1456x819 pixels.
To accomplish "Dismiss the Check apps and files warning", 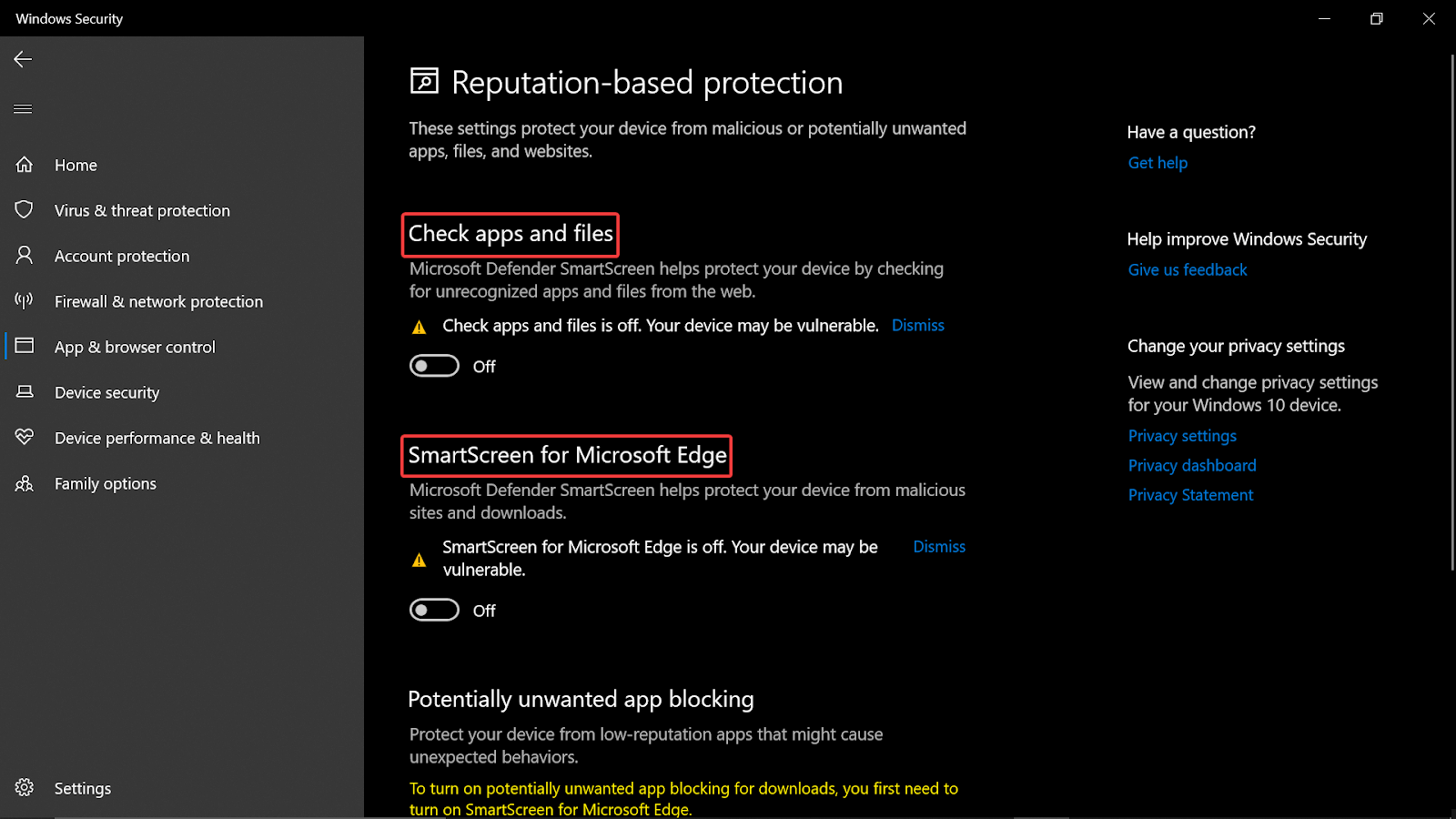I will coord(917,325).
